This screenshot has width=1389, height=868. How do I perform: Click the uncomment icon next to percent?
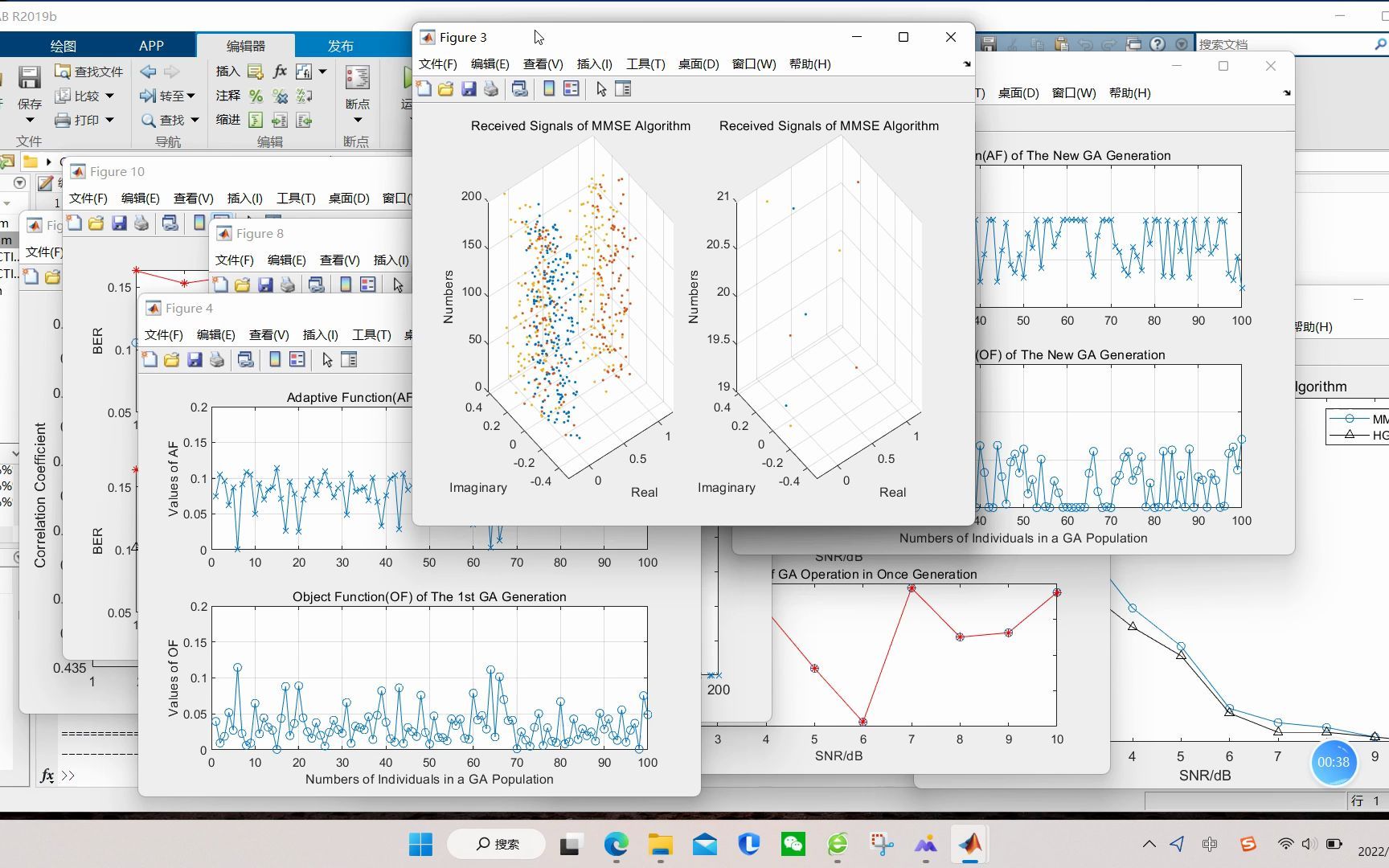pyautogui.click(x=280, y=96)
